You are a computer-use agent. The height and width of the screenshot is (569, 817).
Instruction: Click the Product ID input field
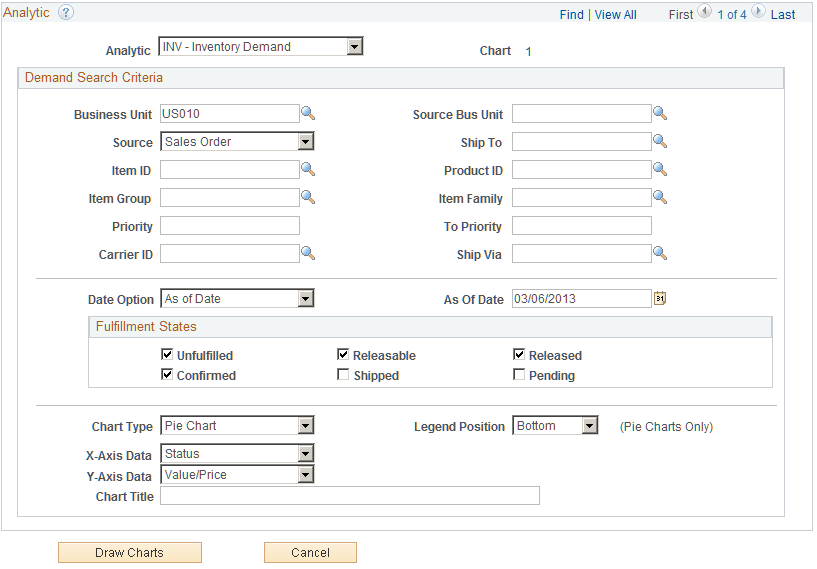click(581, 170)
